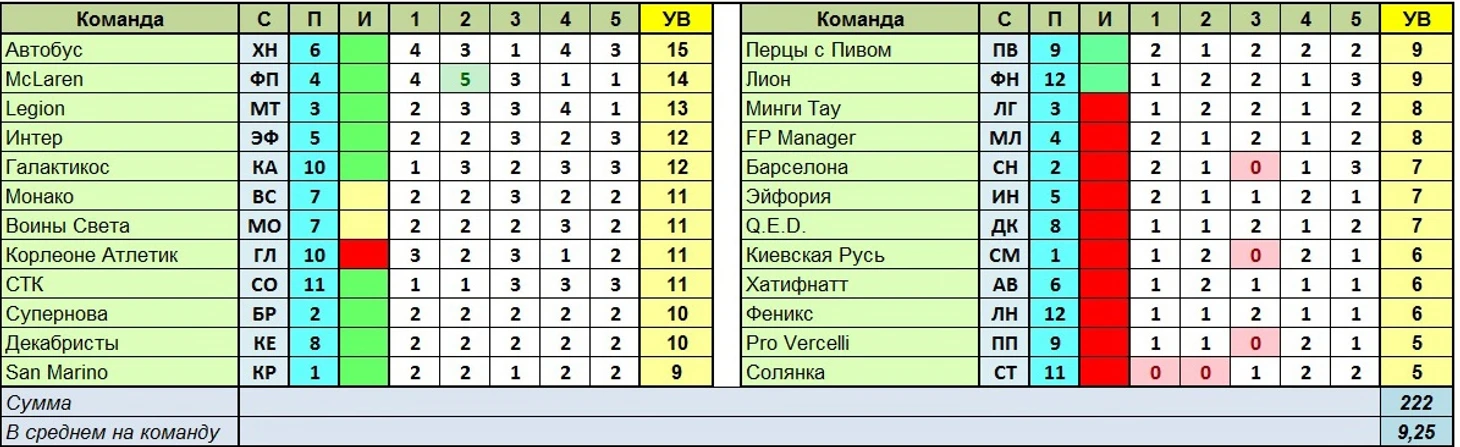The height and width of the screenshot is (447, 1460).
Task: Select the San Marino team cell
Action: [x=120, y=373]
